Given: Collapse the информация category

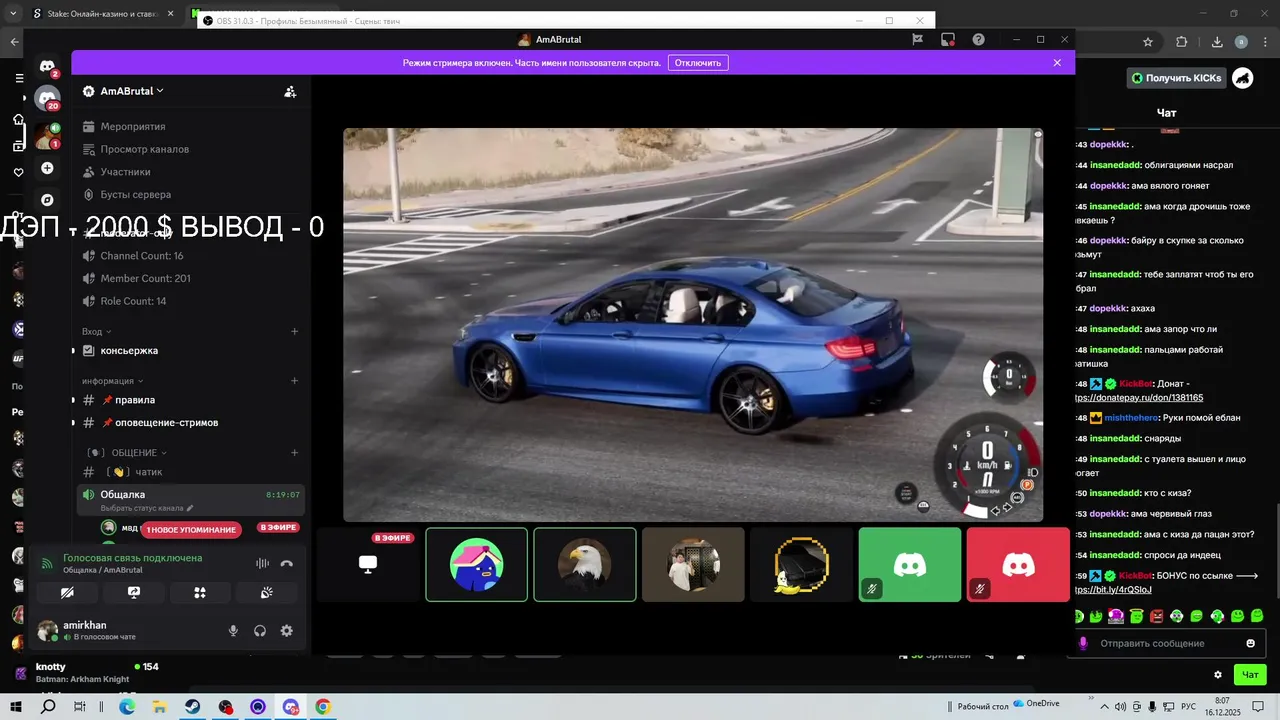Looking at the screenshot, I should 113,381.
